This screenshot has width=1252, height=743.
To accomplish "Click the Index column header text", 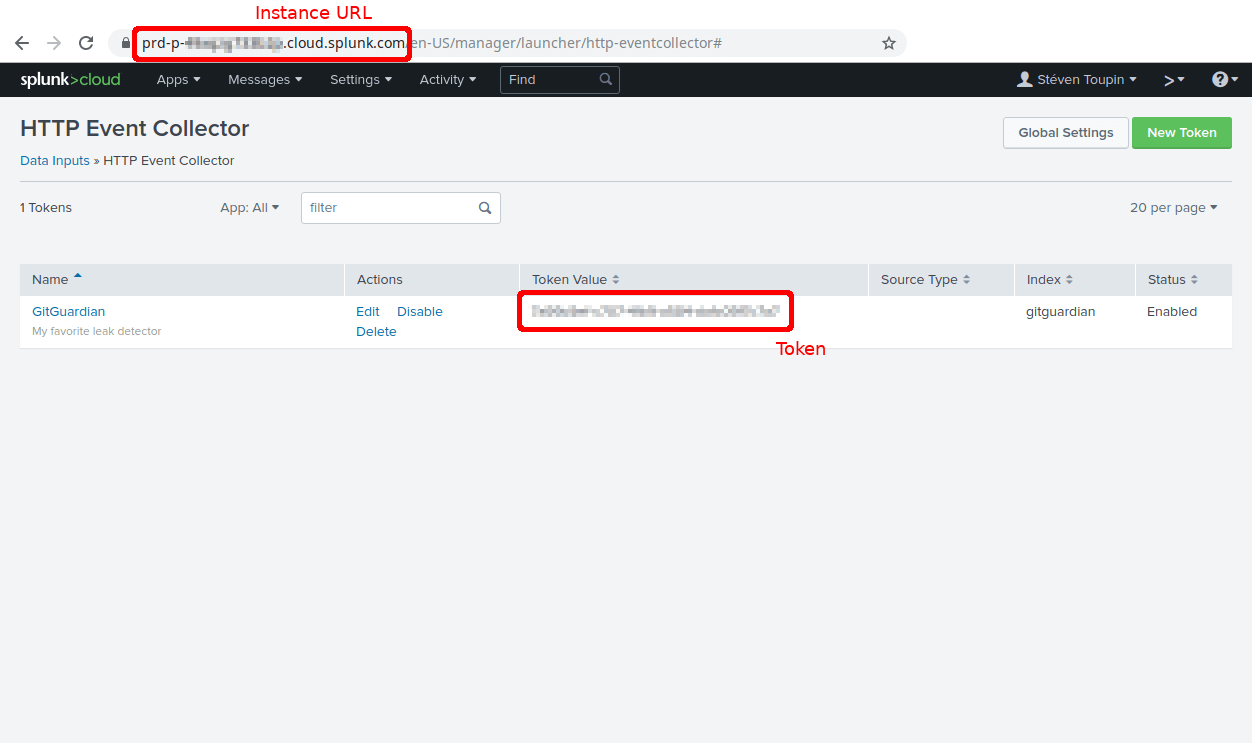I will tap(1044, 280).
